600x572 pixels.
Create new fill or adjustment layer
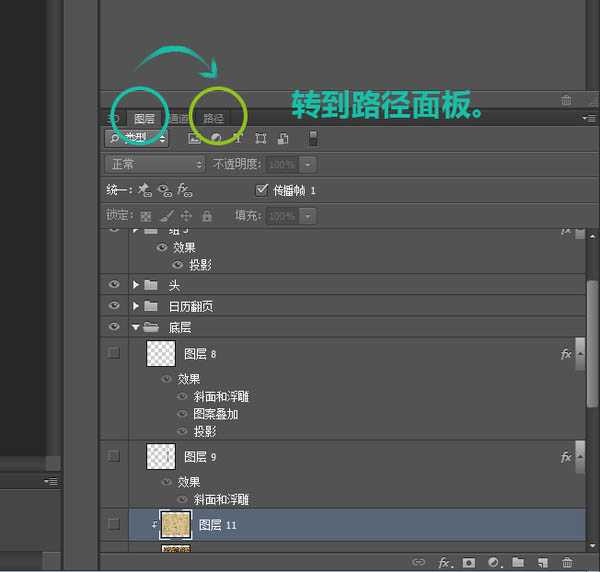[x=494, y=562]
